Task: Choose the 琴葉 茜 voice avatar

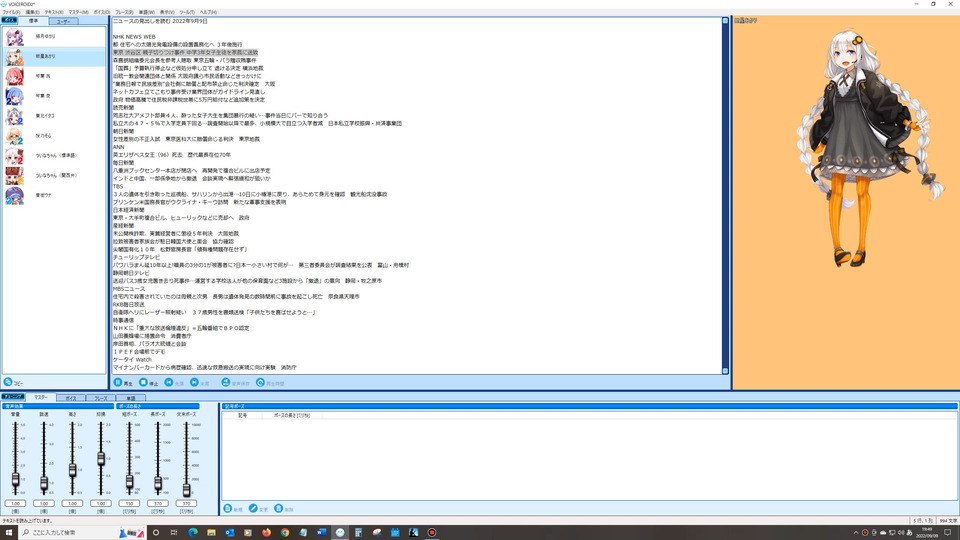Action: click(x=14, y=77)
